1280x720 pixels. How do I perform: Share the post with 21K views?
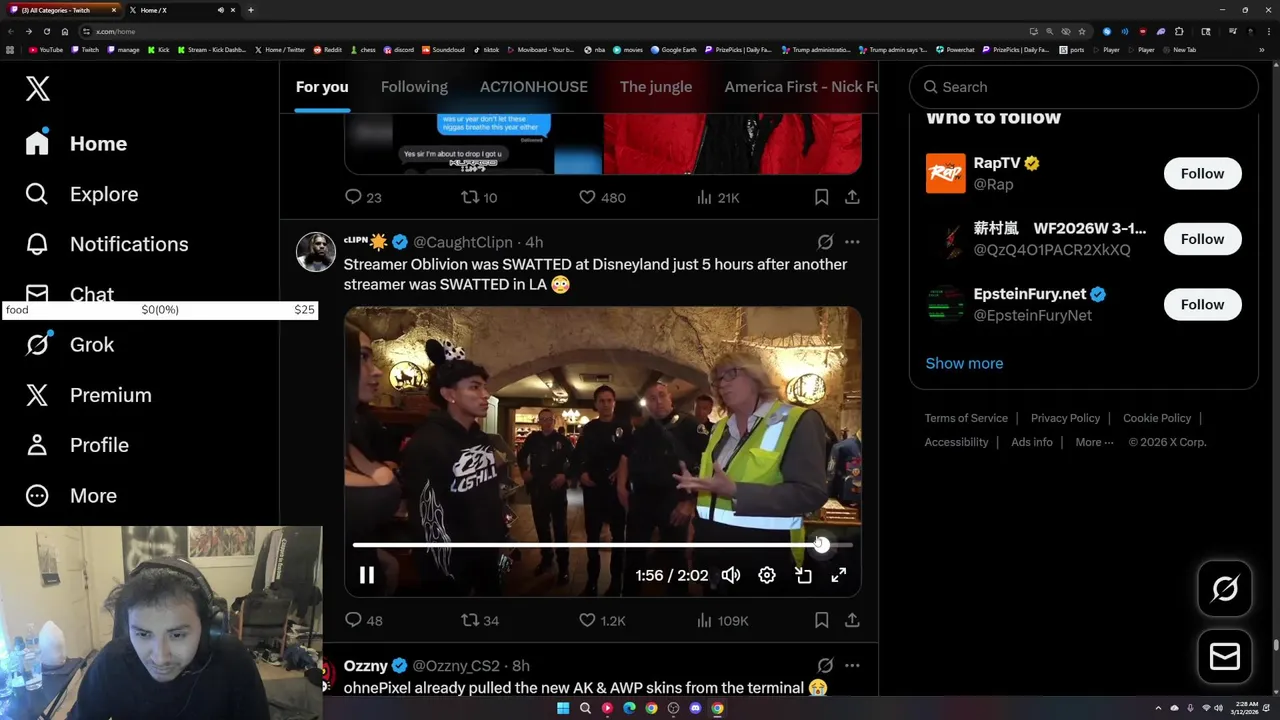[852, 197]
